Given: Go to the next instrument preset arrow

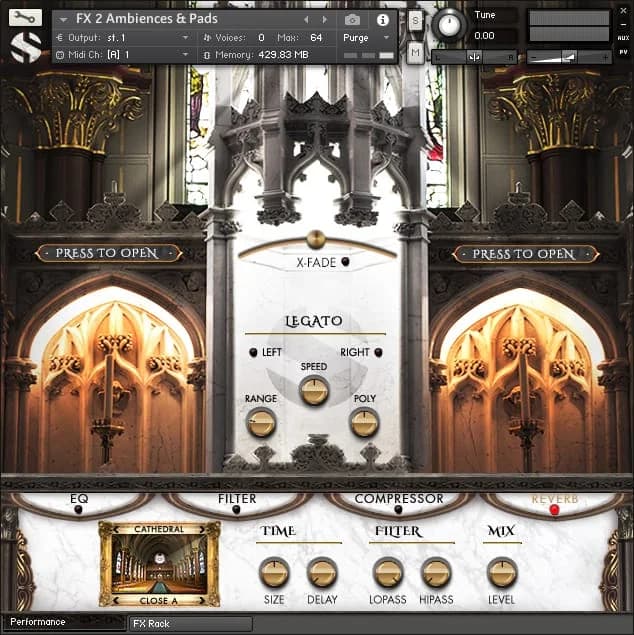Looking at the screenshot, I should [x=322, y=19].
